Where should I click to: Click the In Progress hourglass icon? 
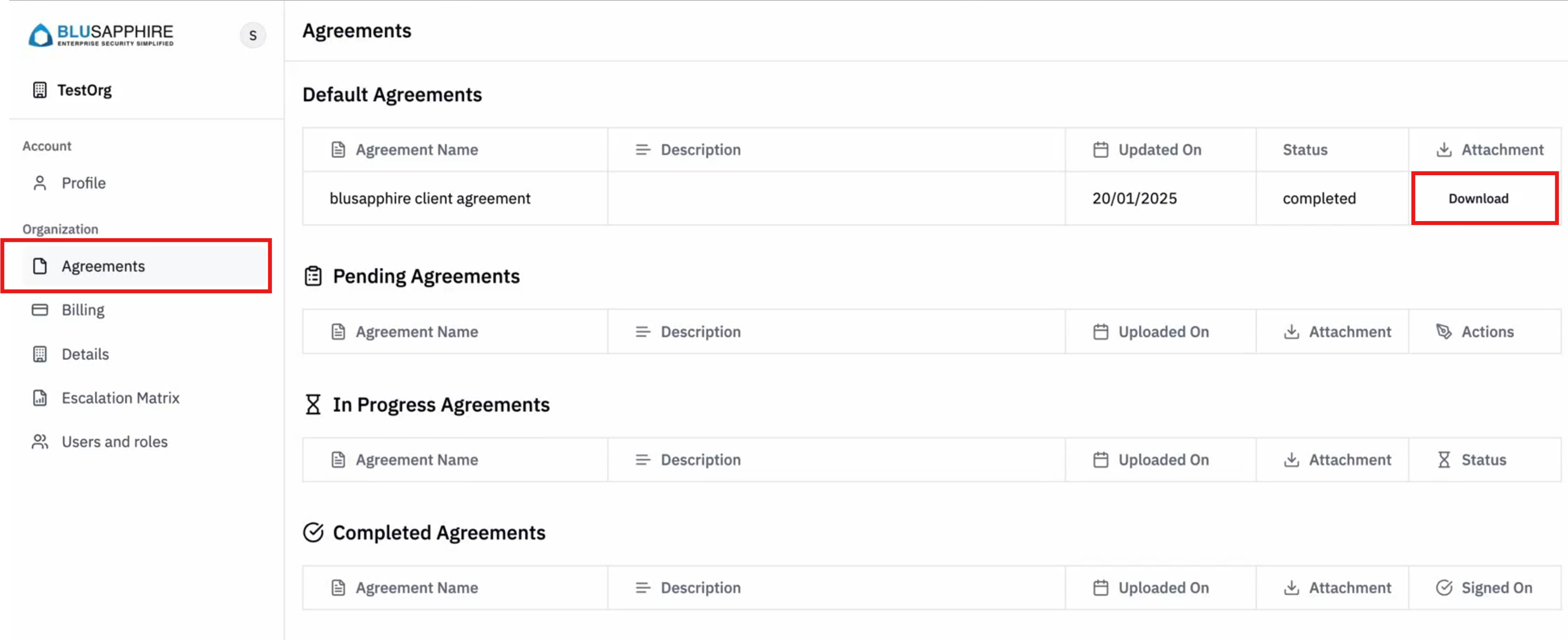point(313,404)
